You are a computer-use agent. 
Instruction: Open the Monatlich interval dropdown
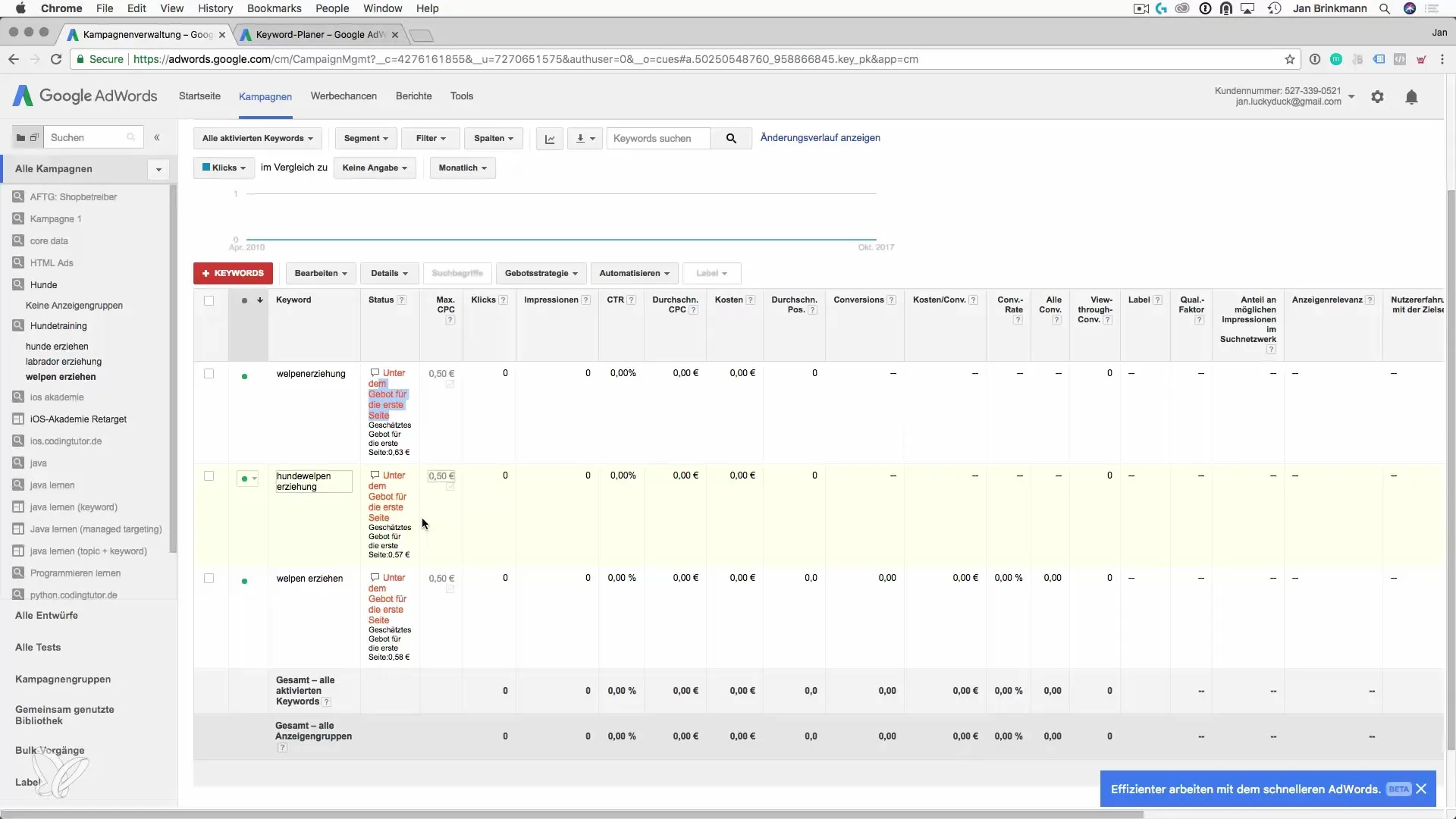[463, 168]
